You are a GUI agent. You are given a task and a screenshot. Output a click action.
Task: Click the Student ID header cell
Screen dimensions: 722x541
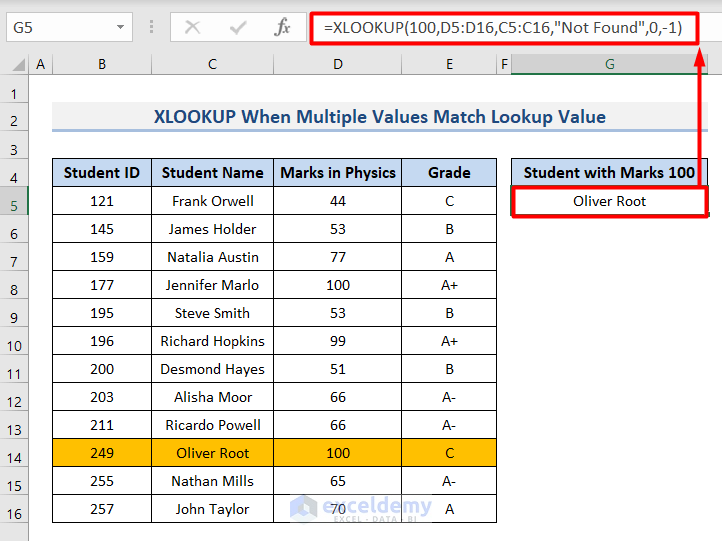(x=102, y=173)
